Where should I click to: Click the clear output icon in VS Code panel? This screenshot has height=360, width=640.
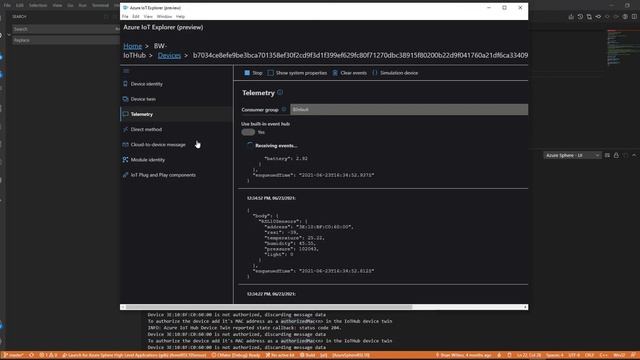tap(607, 156)
